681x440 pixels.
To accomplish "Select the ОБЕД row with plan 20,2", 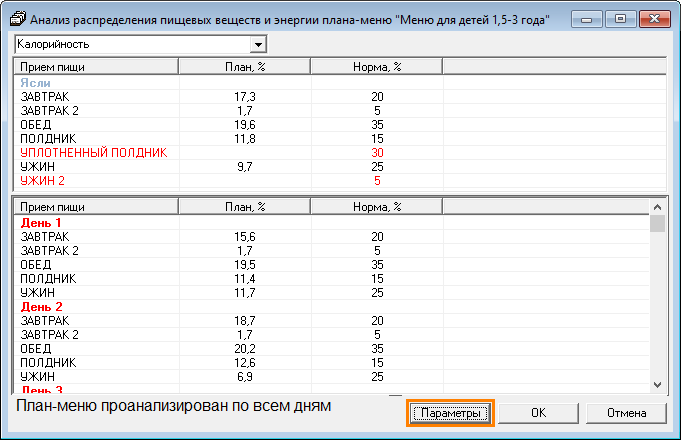I will pyautogui.click(x=36, y=348).
